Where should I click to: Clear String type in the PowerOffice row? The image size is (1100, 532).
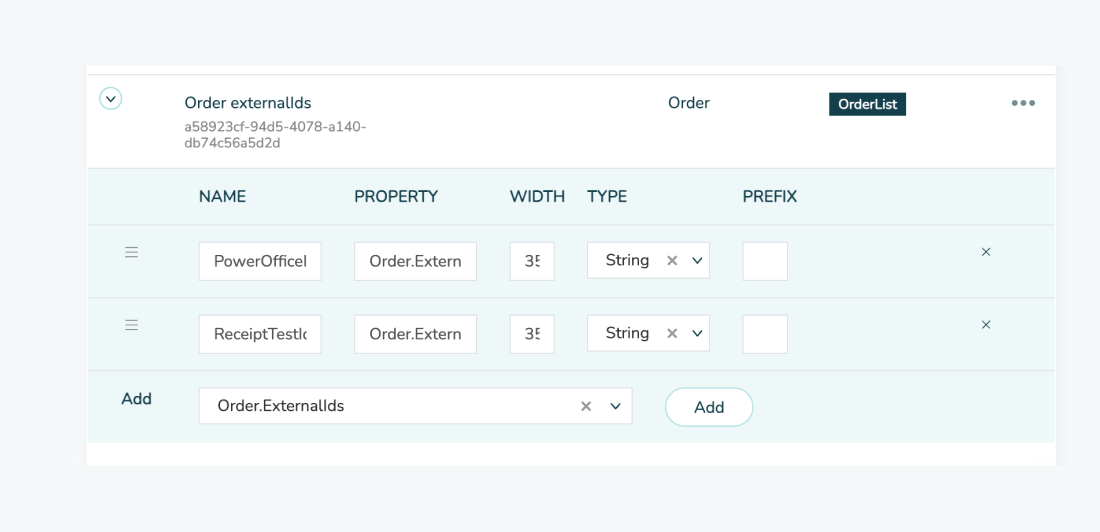(672, 260)
